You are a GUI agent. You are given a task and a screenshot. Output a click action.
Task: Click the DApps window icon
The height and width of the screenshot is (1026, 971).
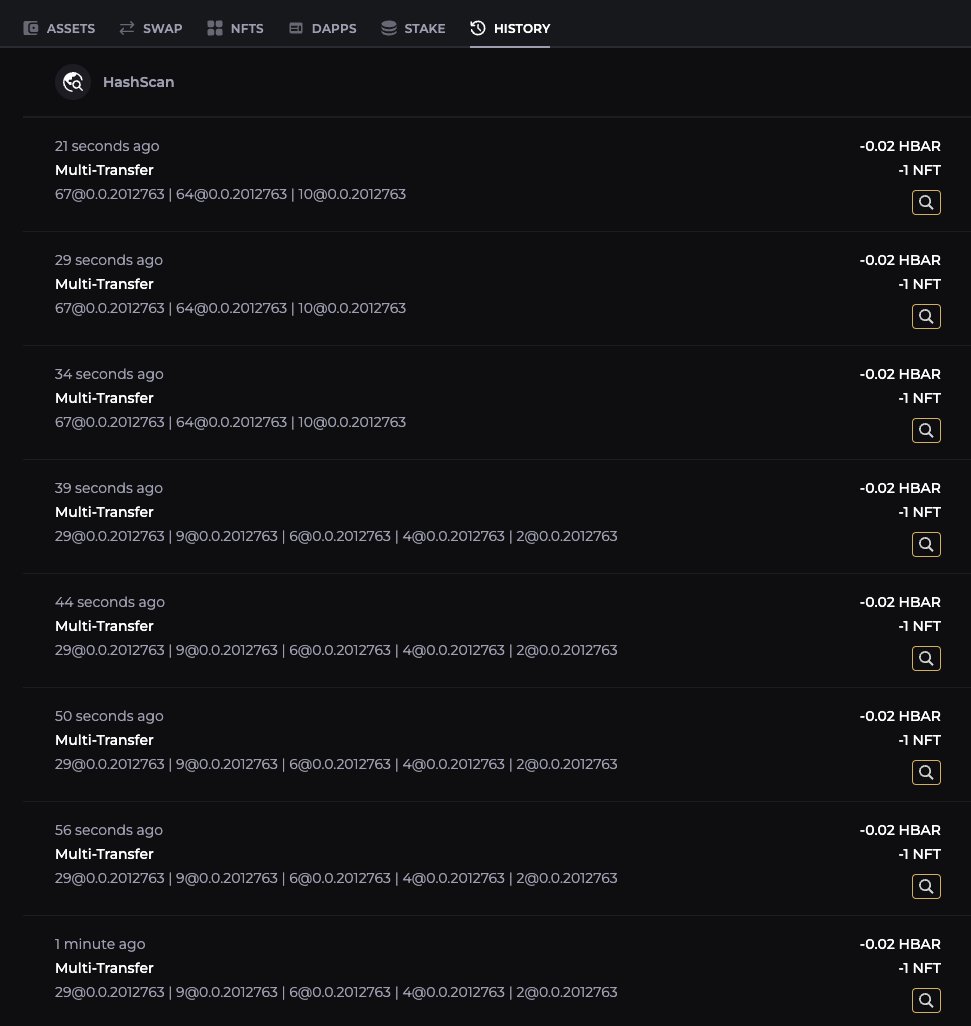296,27
